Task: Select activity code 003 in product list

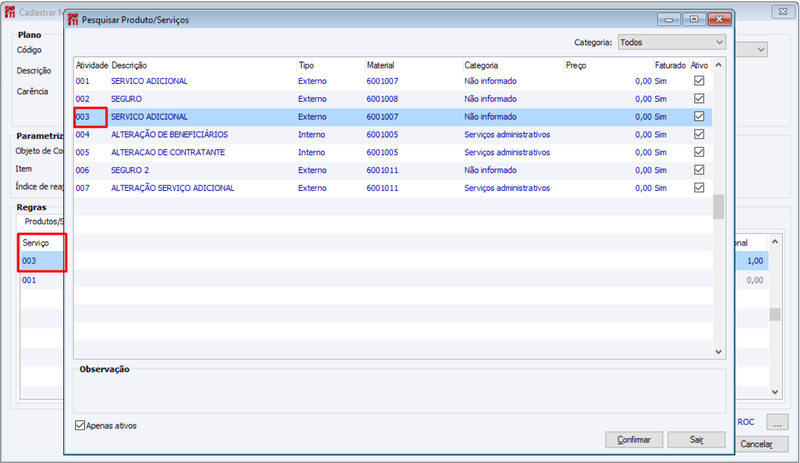Action: click(x=82, y=116)
